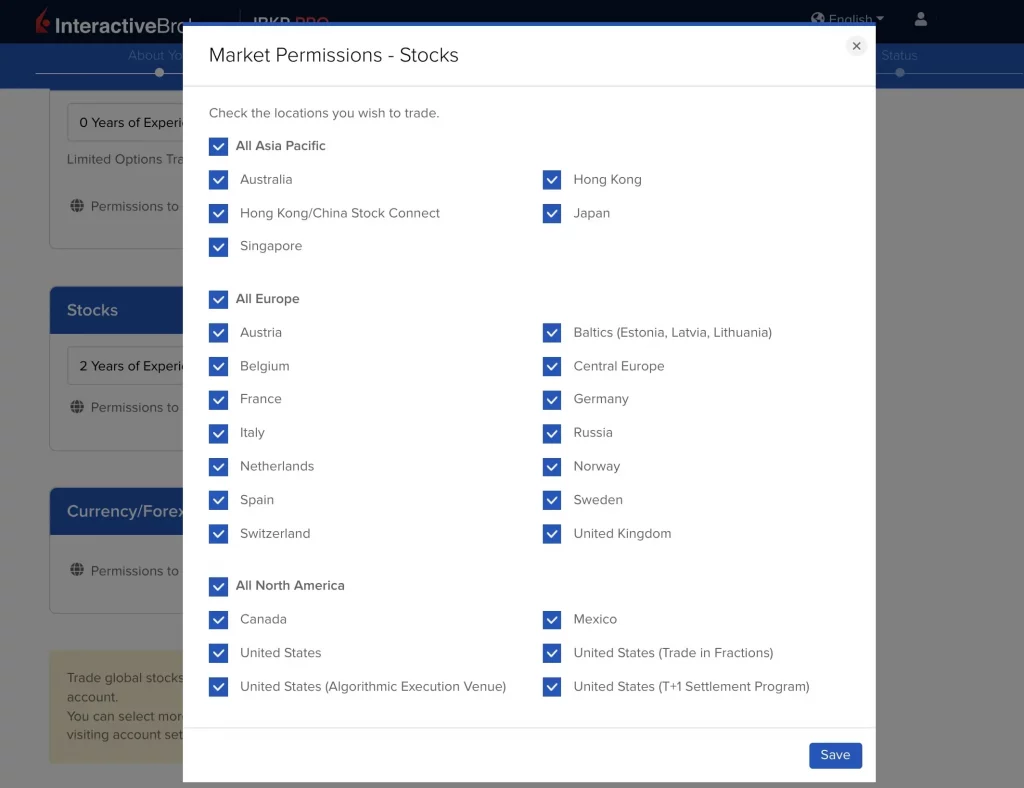Click globe icon in Stocks permissions section

point(77,407)
